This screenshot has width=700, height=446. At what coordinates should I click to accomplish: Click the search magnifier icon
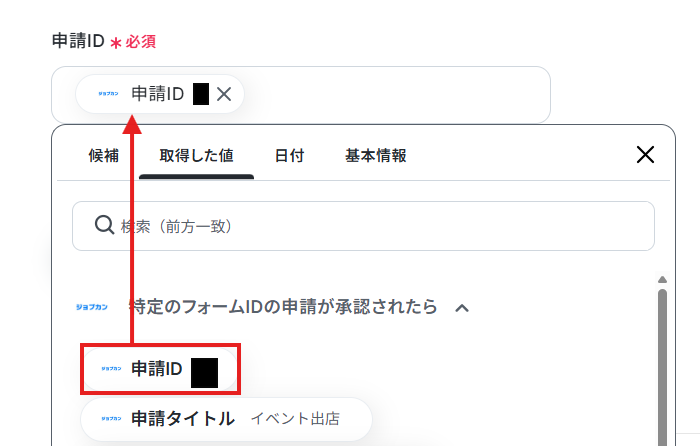coord(104,225)
